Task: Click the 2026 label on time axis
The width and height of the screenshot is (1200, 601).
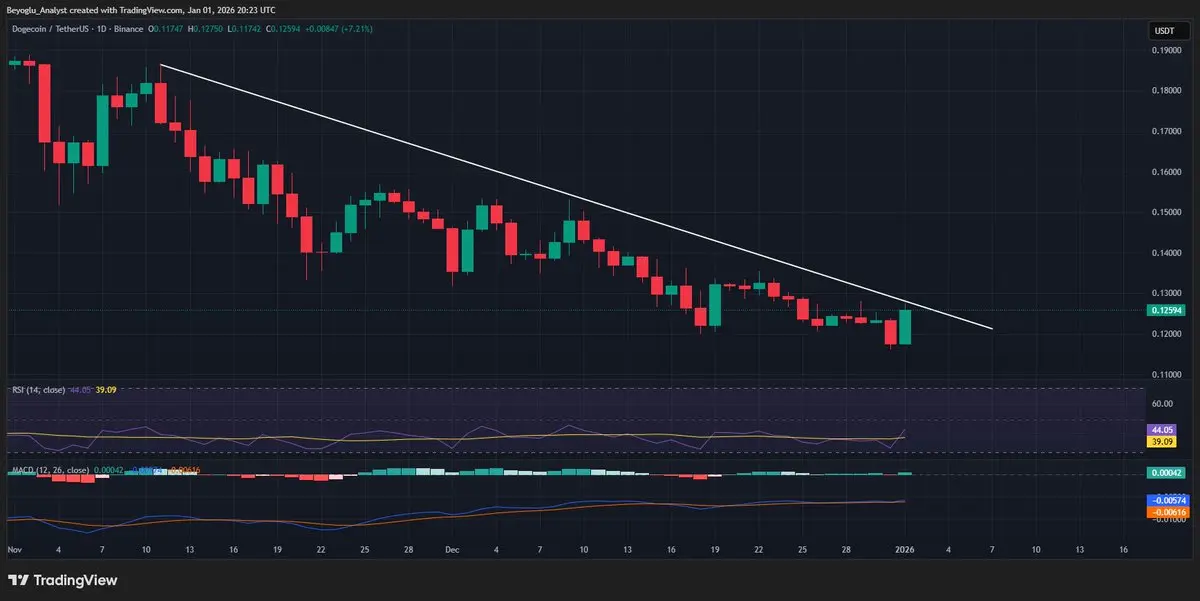Action: tap(905, 550)
